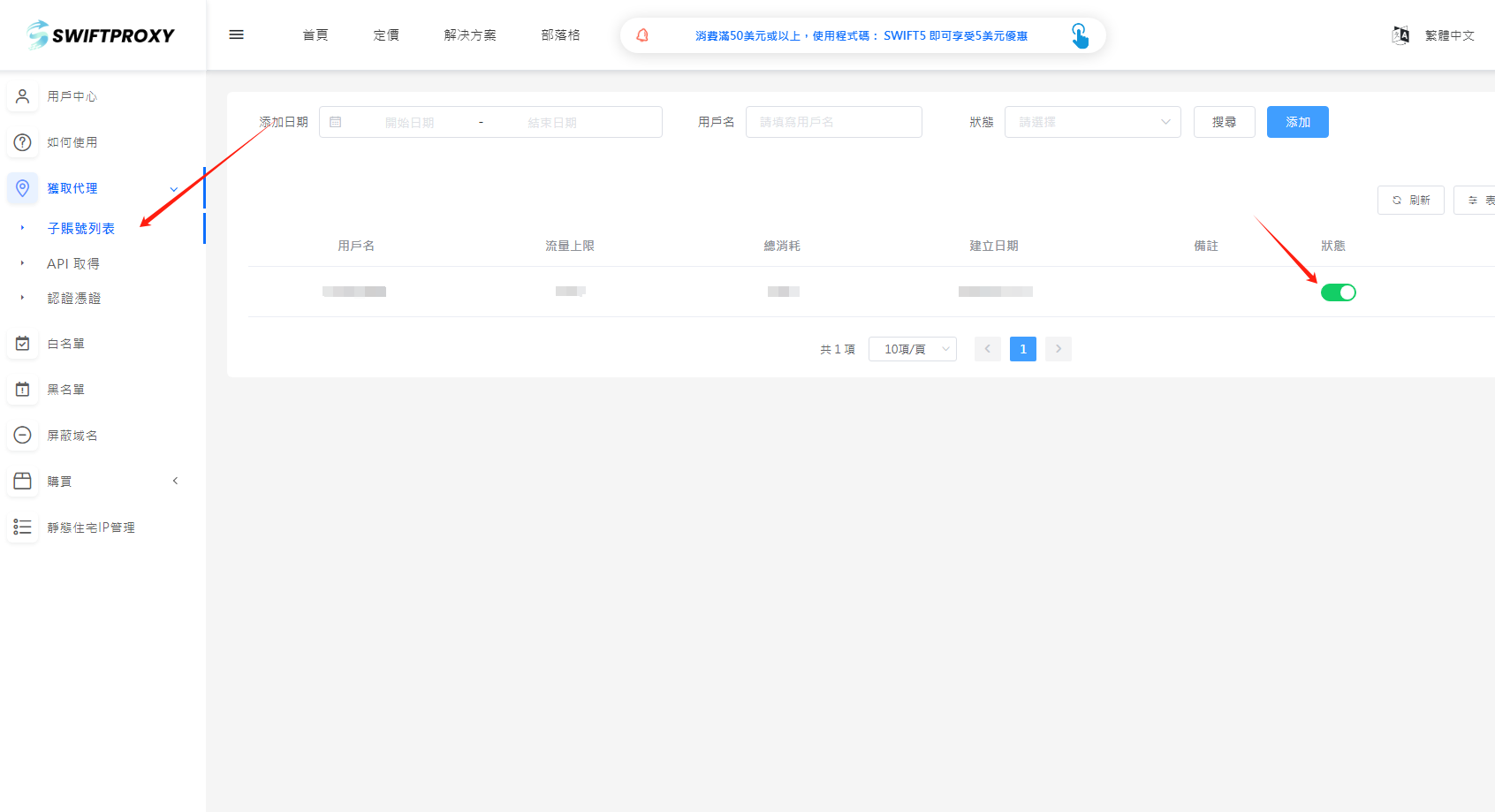
Task: Click the 結束日期 end date field
Action: pos(552,123)
